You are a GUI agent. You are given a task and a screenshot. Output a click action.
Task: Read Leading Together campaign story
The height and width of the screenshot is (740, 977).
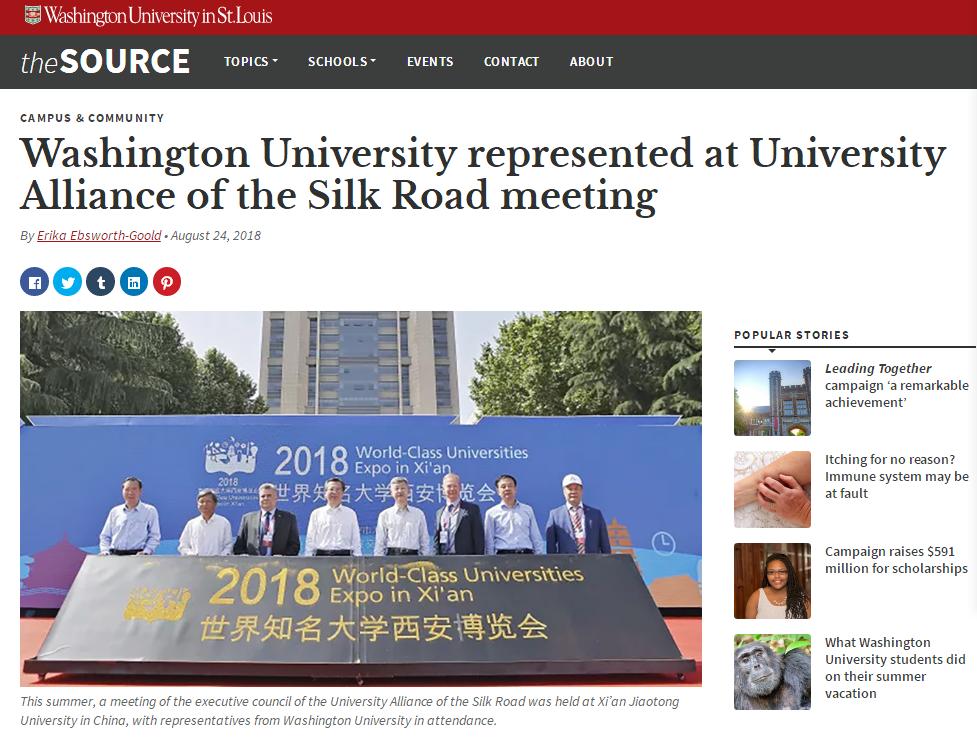(897, 386)
